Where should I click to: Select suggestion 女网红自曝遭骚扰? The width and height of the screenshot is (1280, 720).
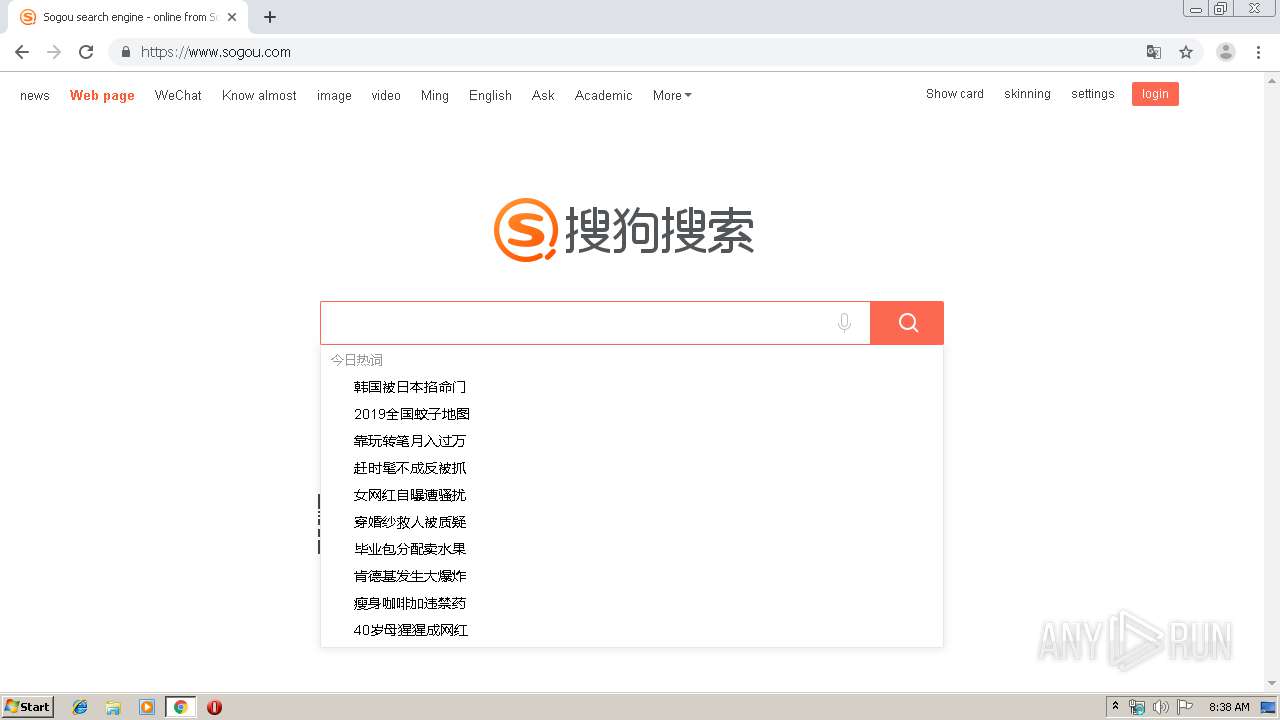pos(410,495)
